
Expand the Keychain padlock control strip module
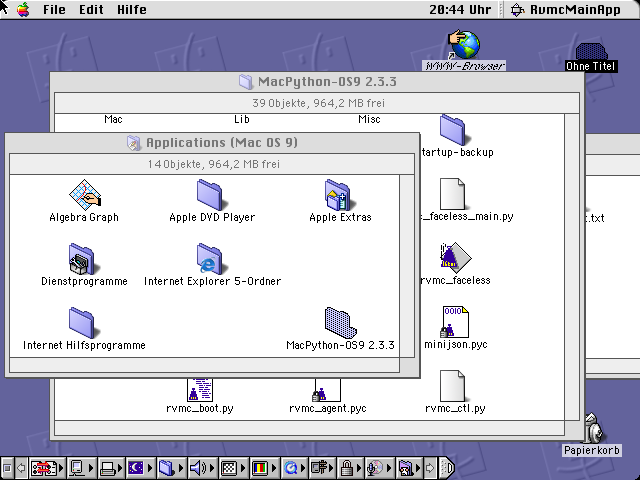click(351, 468)
